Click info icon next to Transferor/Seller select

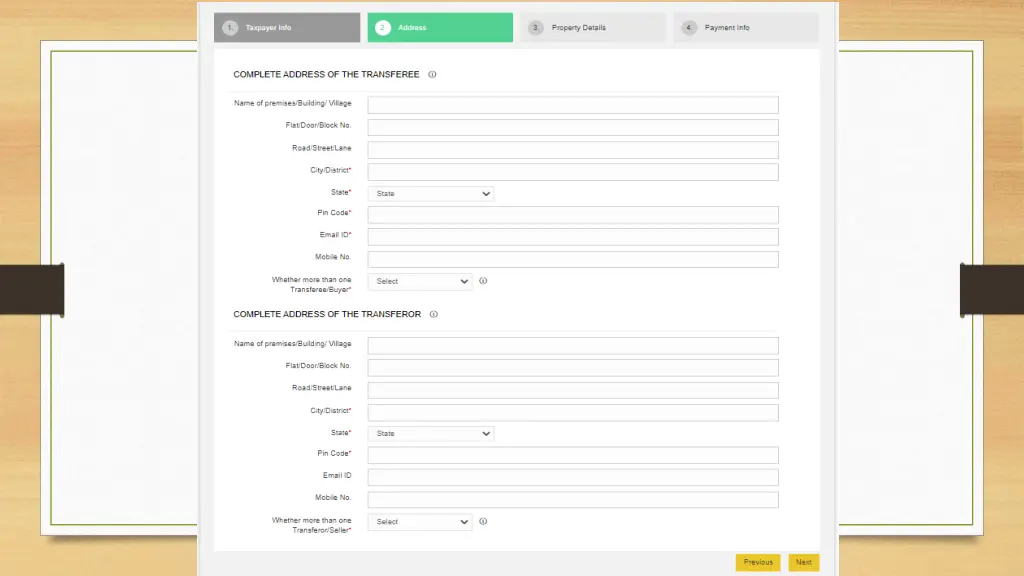483,521
